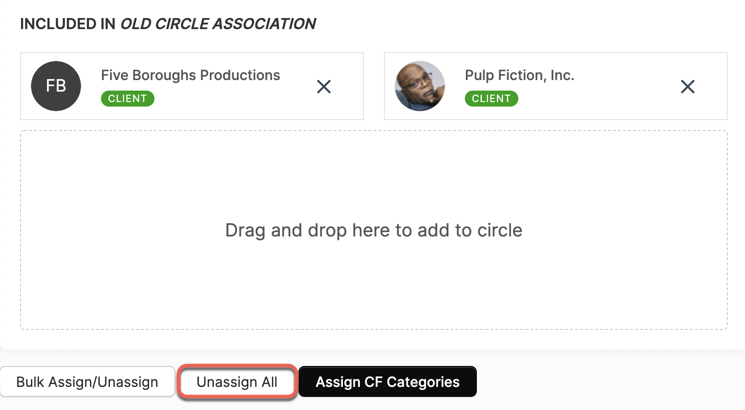Select the Five Boroughs Productions card
Screen dimensions: 745x410
pos(192,86)
